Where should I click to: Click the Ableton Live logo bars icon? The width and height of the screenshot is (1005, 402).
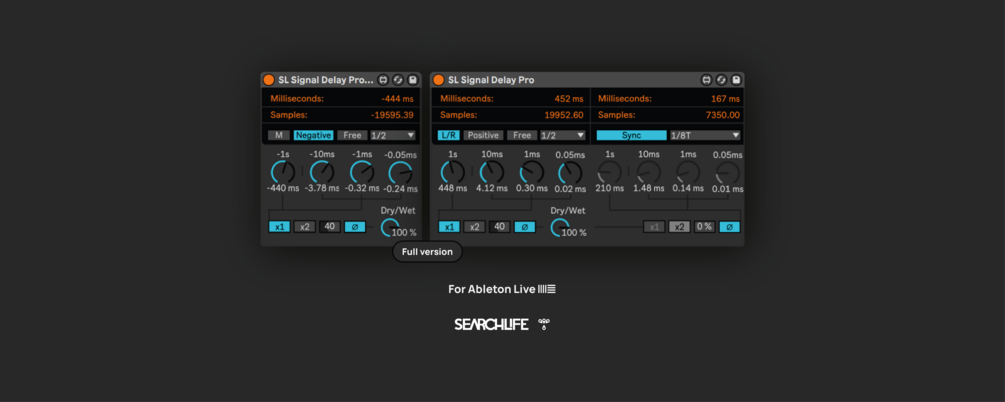coord(547,289)
